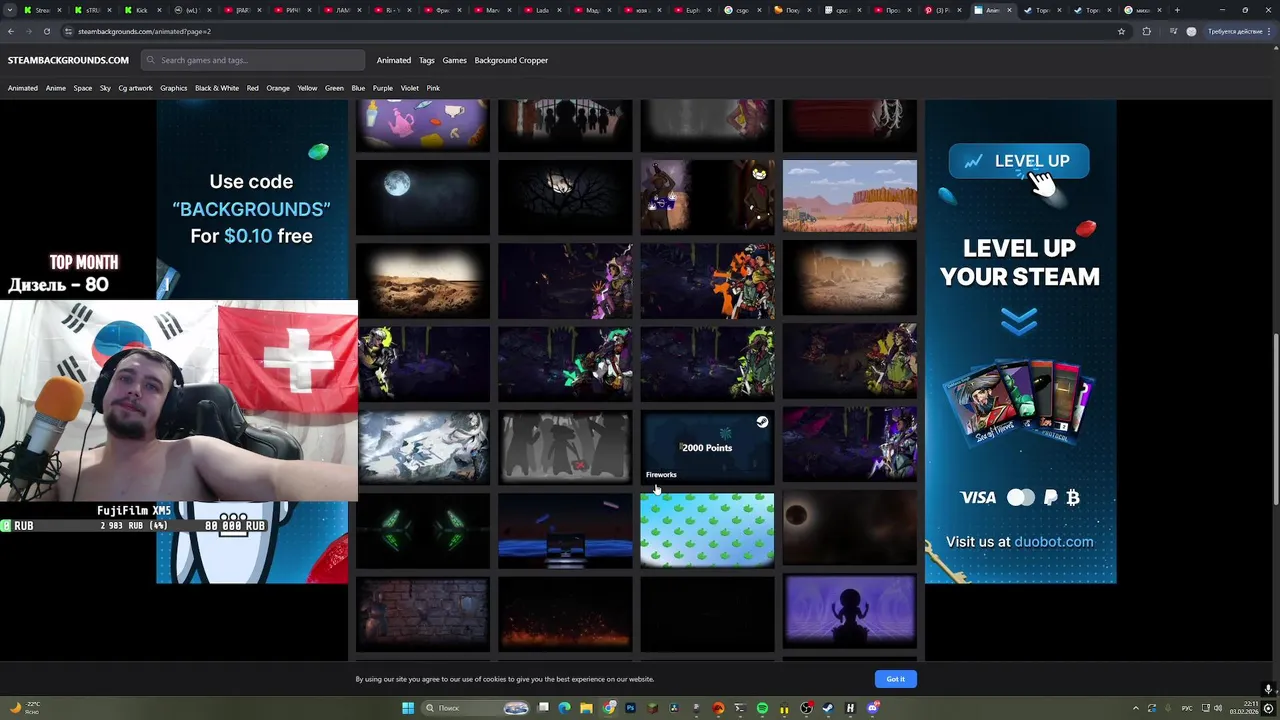Open Google Chrome from the taskbar
Viewport: 1280px width, 720px height.
(609, 708)
